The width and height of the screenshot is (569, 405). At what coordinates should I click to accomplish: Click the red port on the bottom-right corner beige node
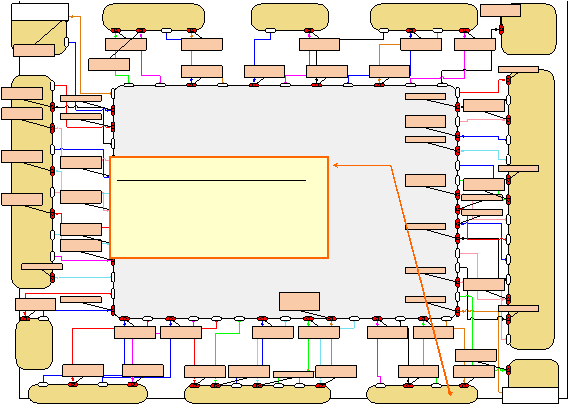(x=508, y=371)
